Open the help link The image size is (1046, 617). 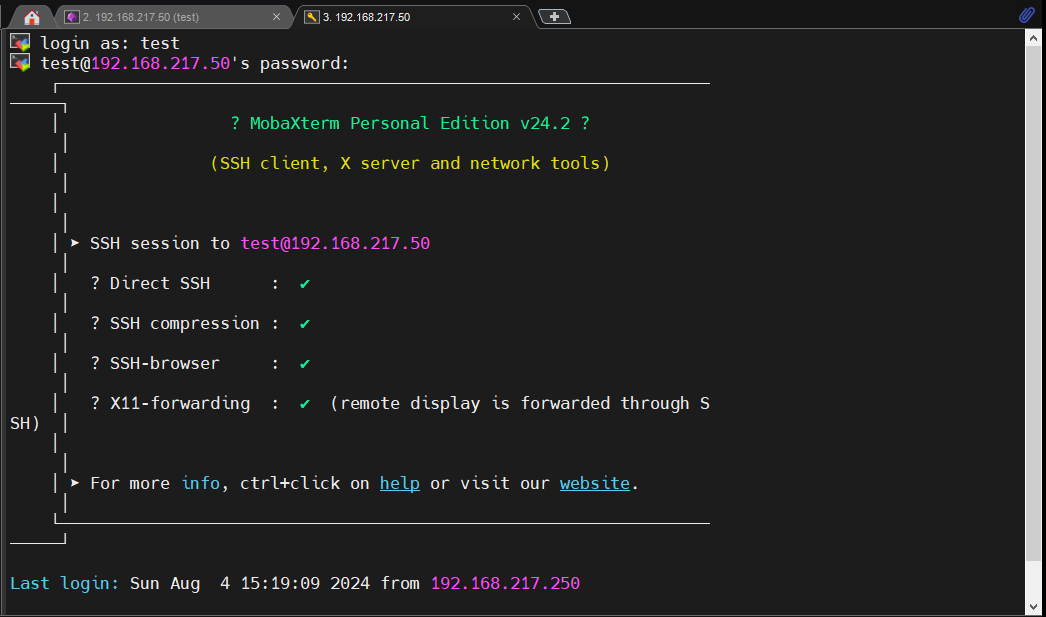click(400, 483)
